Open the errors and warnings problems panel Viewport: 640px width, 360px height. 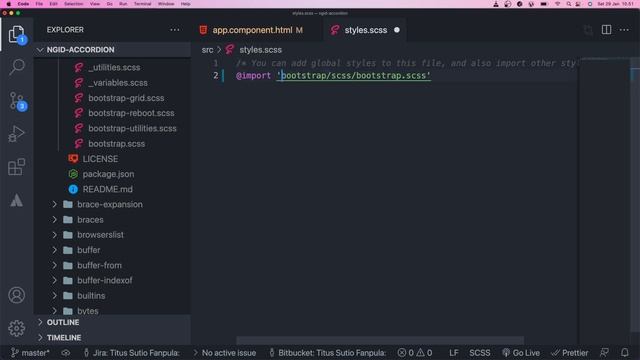point(415,353)
